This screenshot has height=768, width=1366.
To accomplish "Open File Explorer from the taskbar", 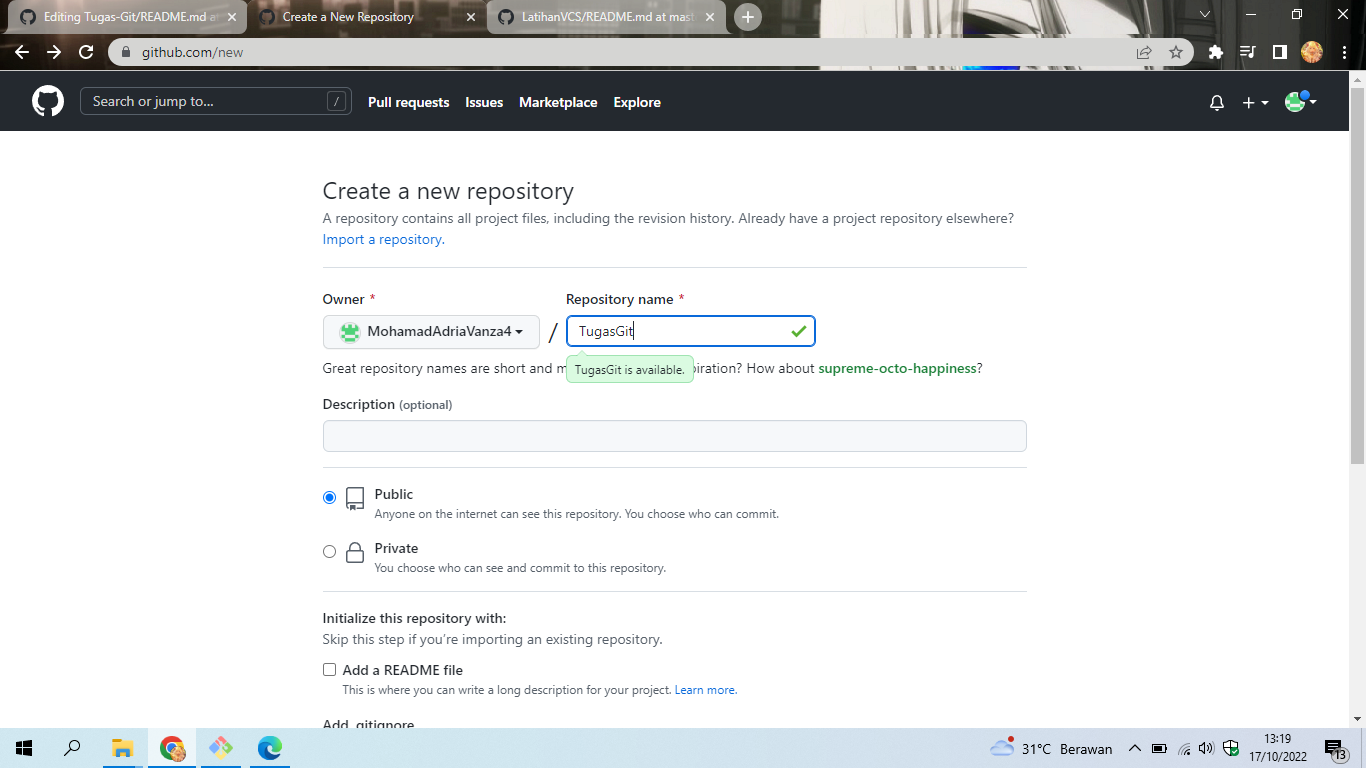I will click(123, 747).
